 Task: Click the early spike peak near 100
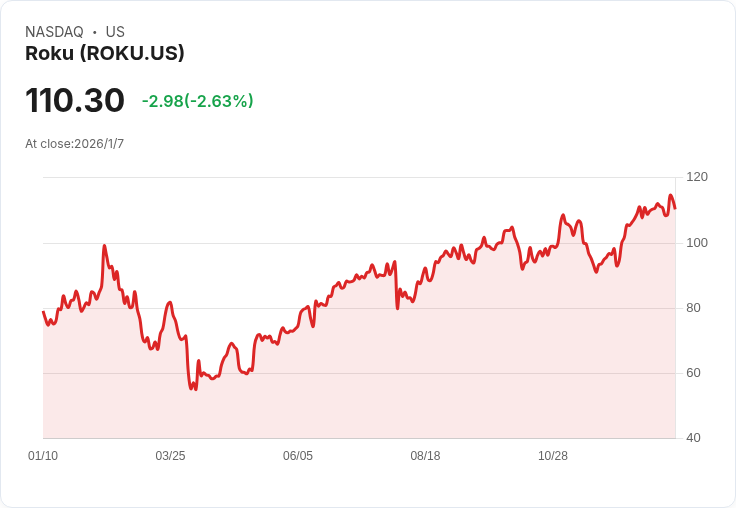tap(104, 245)
